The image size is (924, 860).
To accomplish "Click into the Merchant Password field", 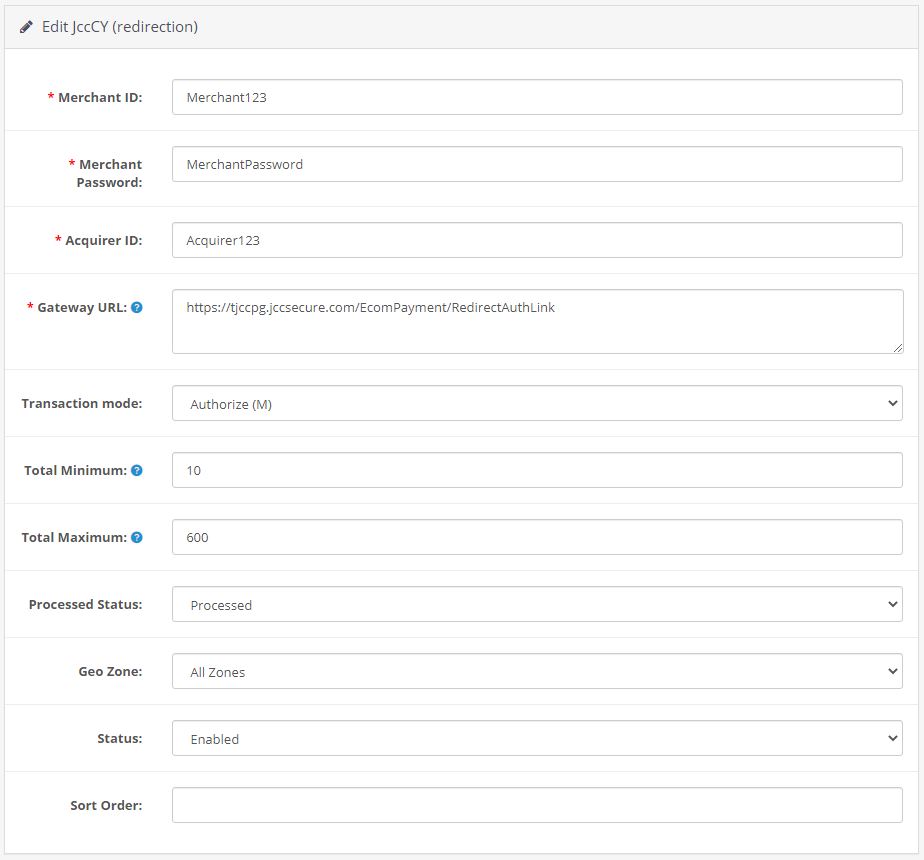I will click(x=537, y=164).
